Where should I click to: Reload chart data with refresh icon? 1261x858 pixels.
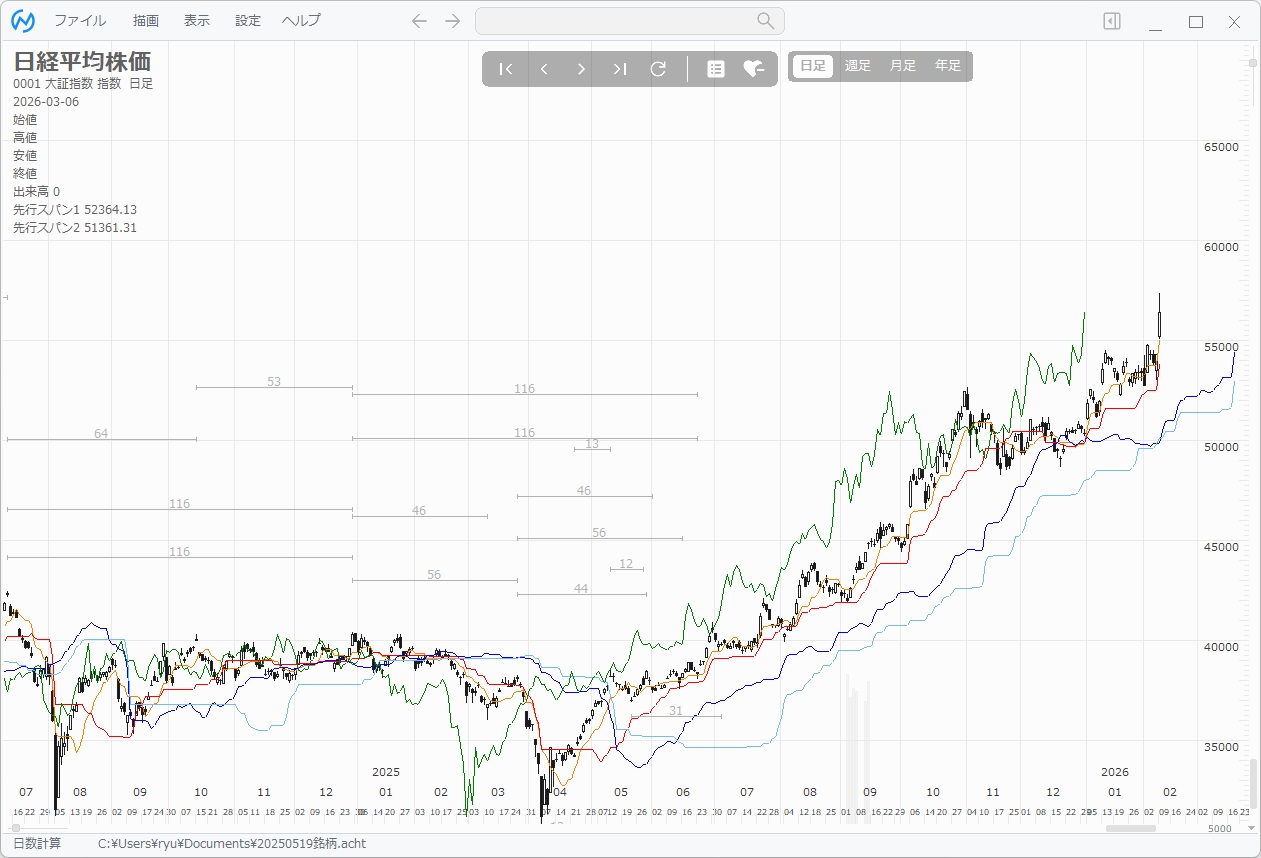[x=658, y=69]
